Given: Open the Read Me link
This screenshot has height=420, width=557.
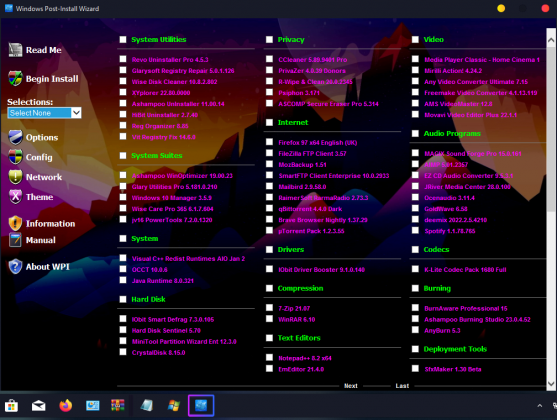Looking at the screenshot, I should 44,50.
